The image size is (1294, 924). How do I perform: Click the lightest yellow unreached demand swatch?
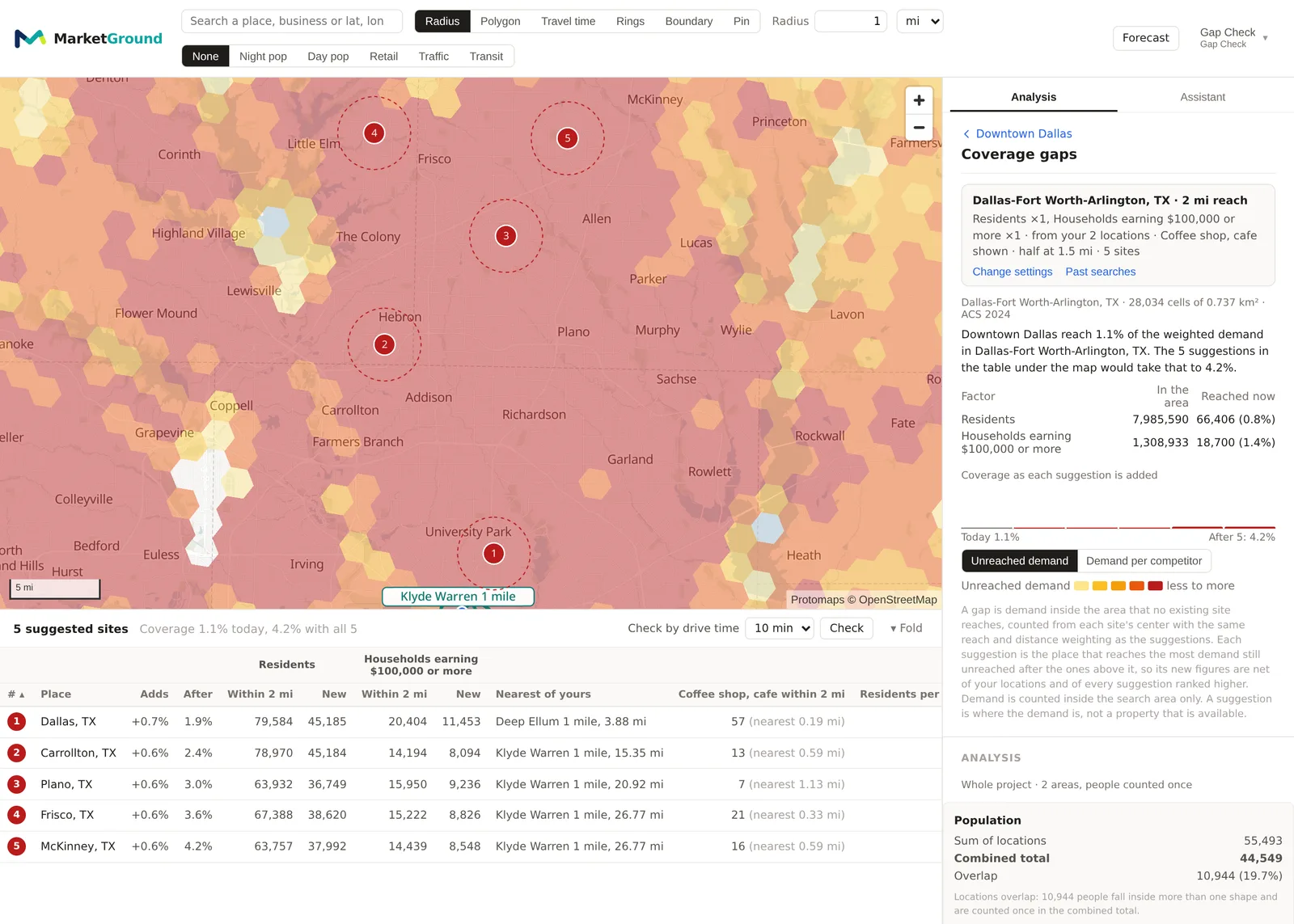click(x=1081, y=586)
